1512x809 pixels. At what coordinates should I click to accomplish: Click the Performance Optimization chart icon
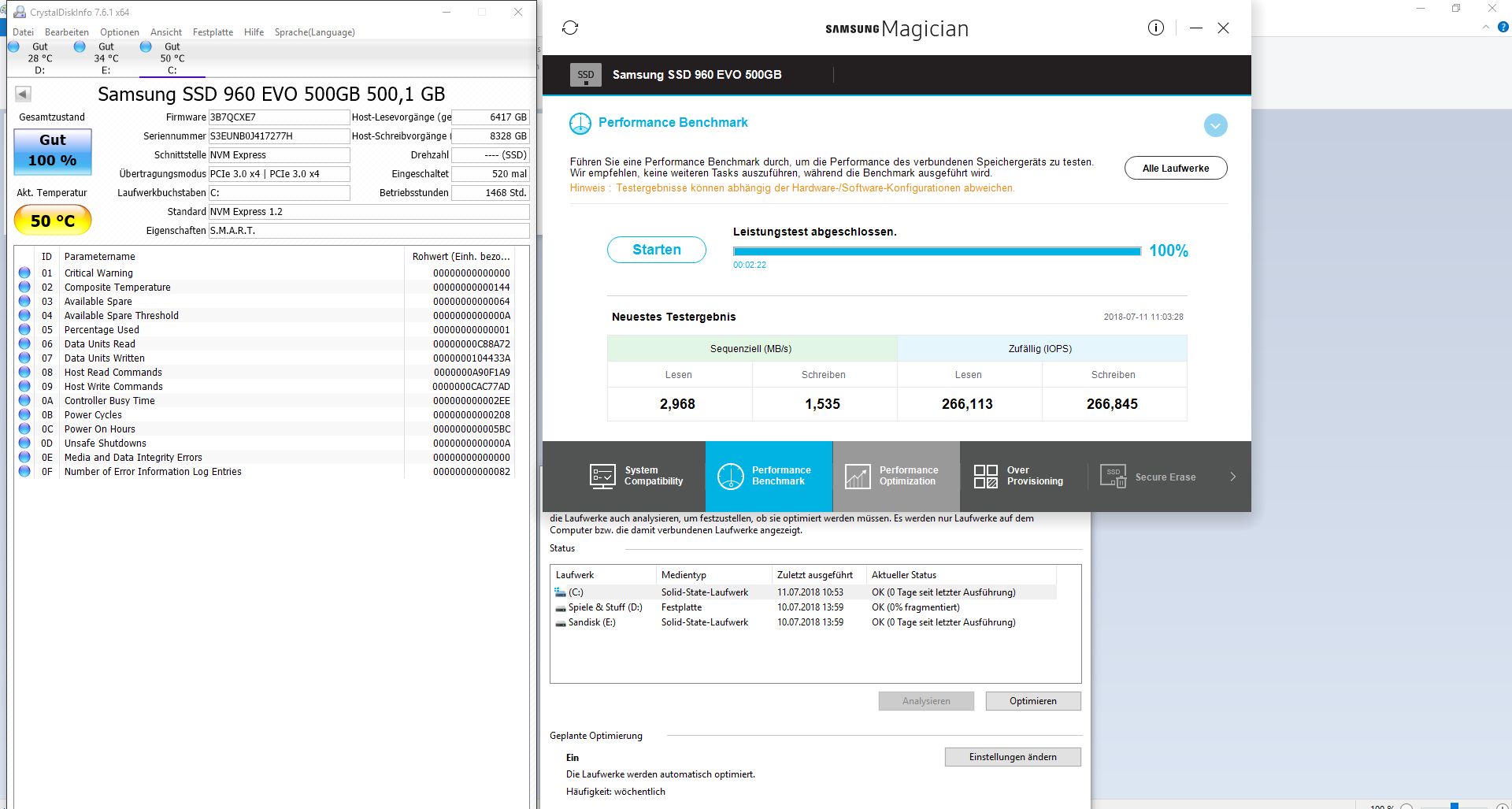pos(858,477)
